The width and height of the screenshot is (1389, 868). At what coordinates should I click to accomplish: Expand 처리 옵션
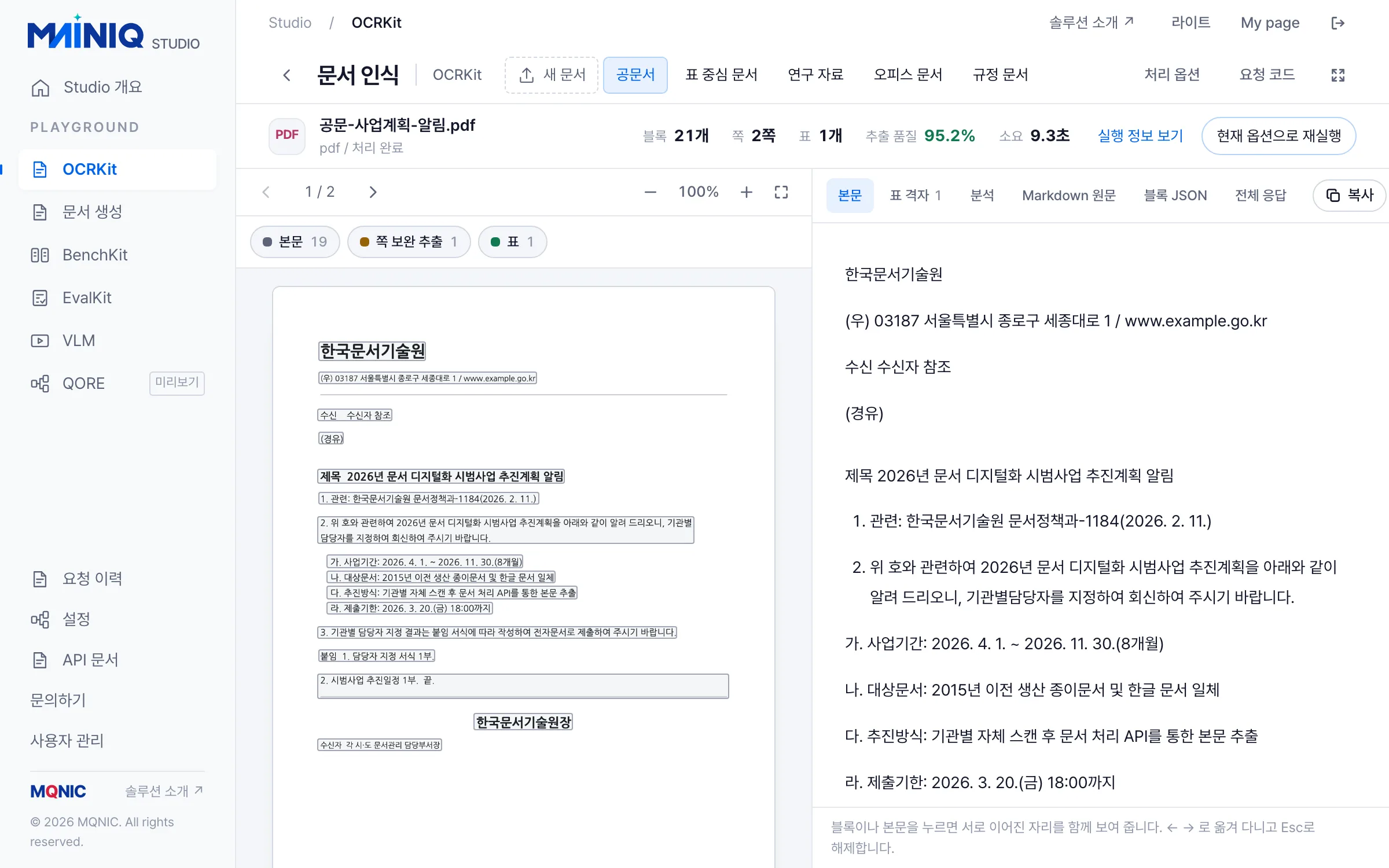point(1172,75)
